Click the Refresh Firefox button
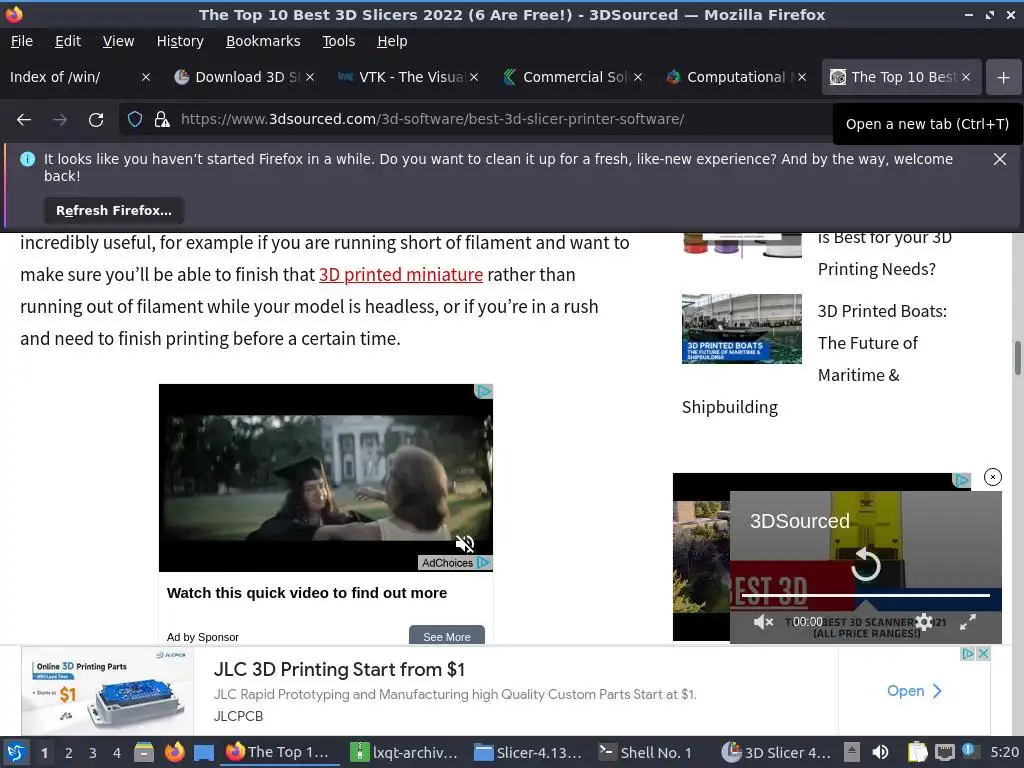The height and width of the screenshot is (768, 1024). click(x=114, y=211)
